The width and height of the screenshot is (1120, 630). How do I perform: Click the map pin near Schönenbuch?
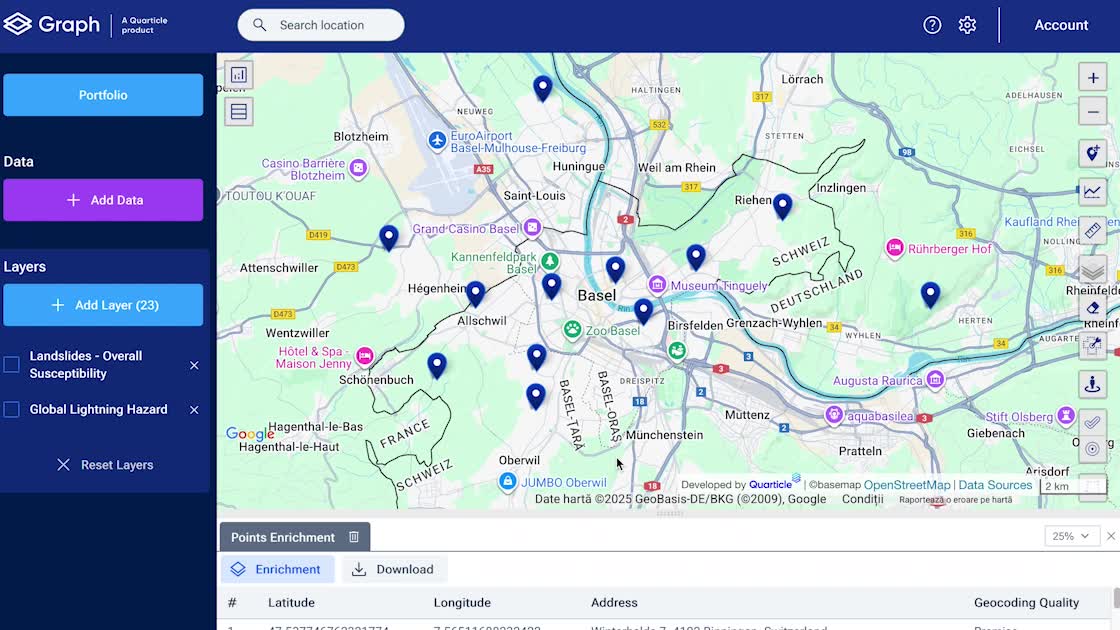click(x=437, y=365)
